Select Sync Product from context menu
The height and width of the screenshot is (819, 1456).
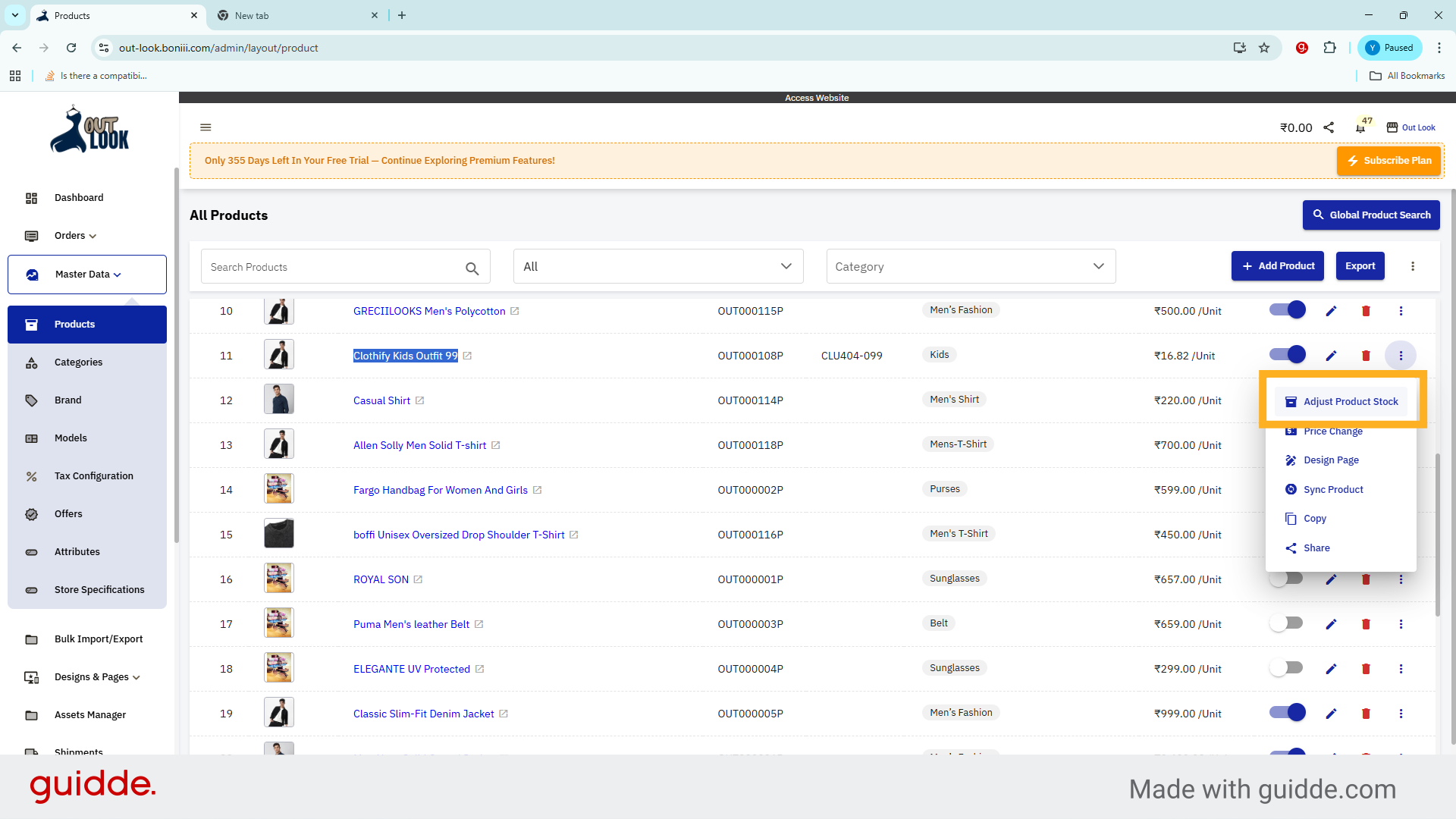coord(1333,490)
